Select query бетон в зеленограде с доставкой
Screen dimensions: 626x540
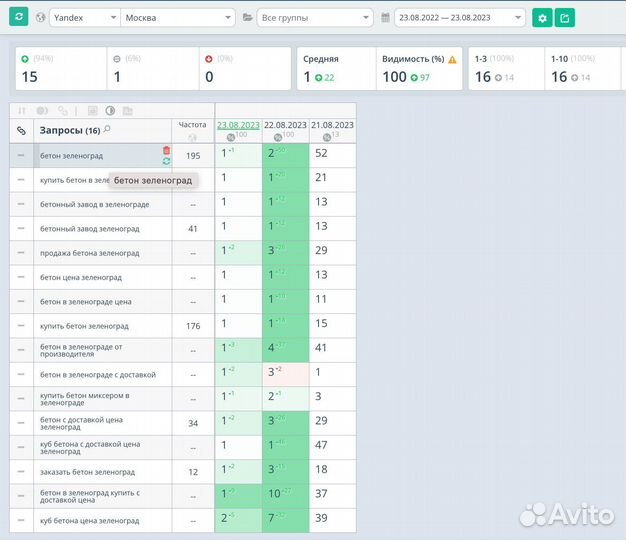coord(98,375)
